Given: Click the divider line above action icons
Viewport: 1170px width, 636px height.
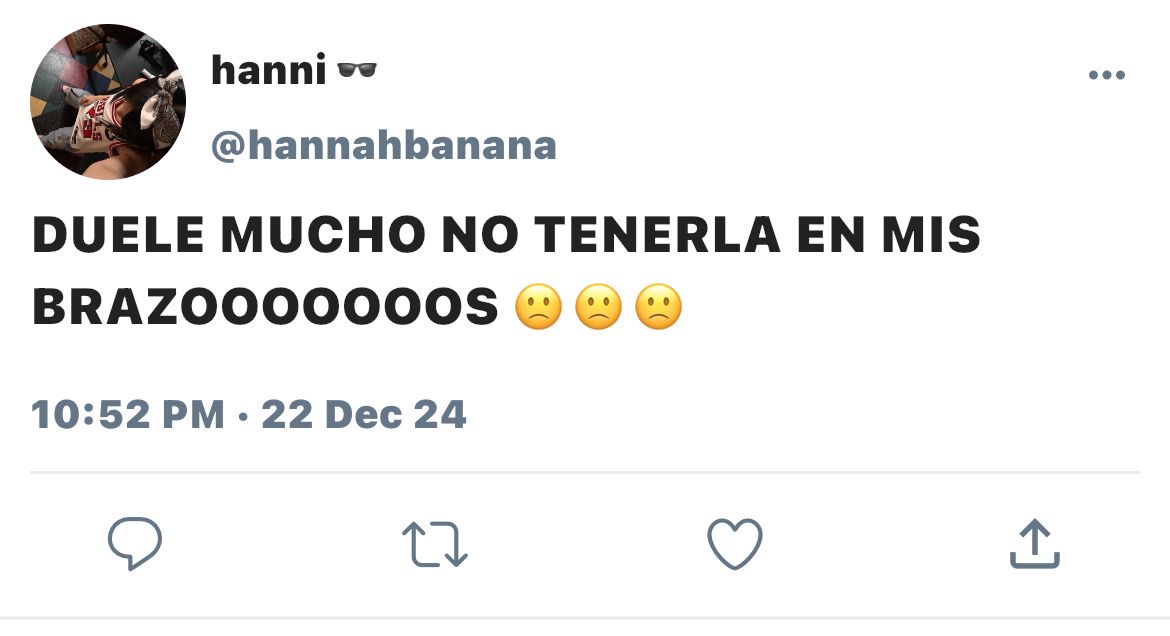Looking at the screenshot, I should 585,473.
